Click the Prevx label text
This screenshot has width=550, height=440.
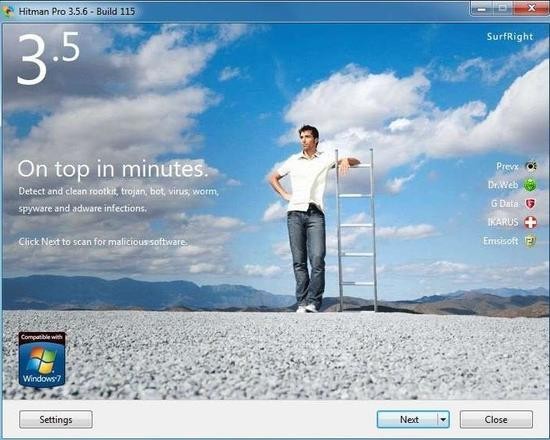[507, 166]
